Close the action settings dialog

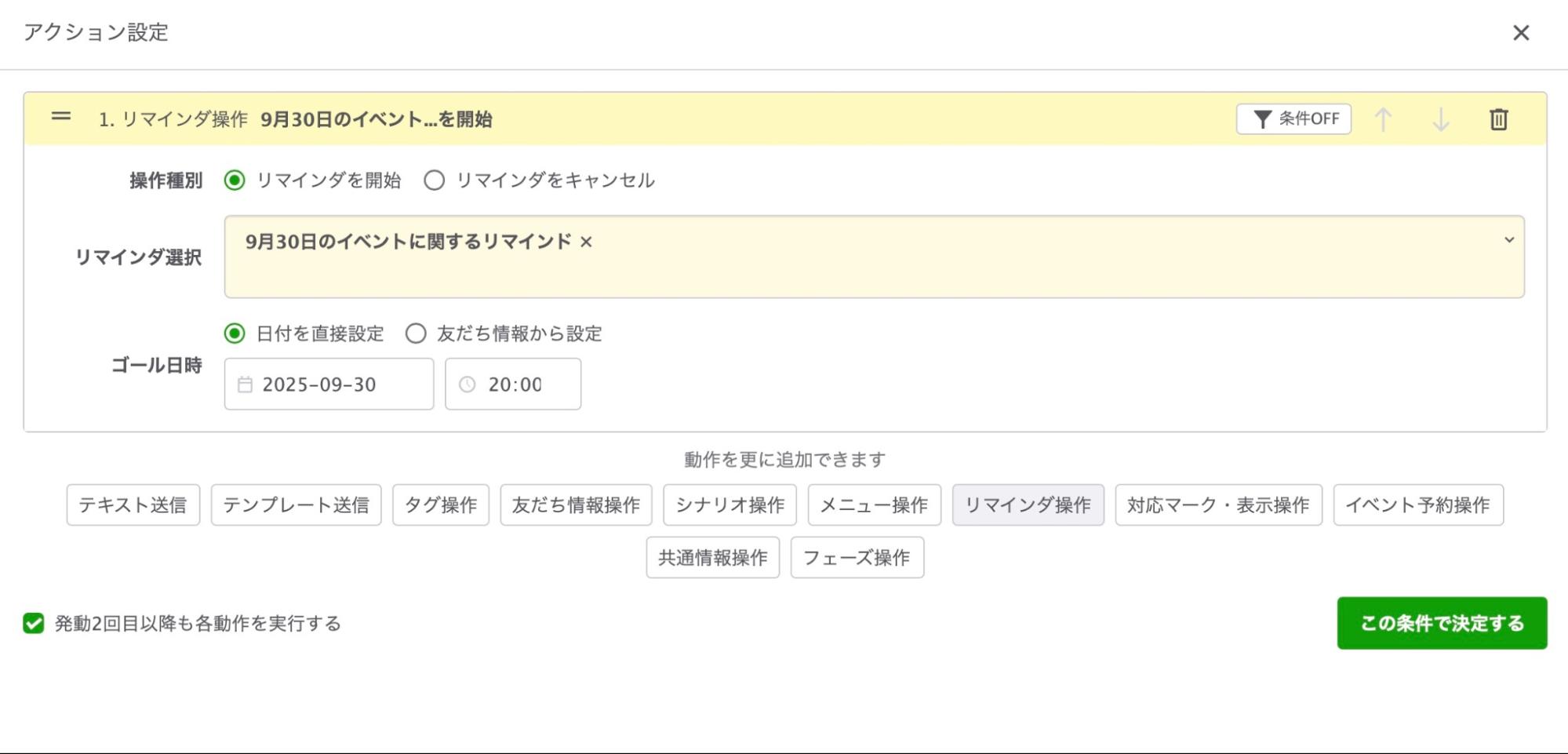[x=1520, y=33]
